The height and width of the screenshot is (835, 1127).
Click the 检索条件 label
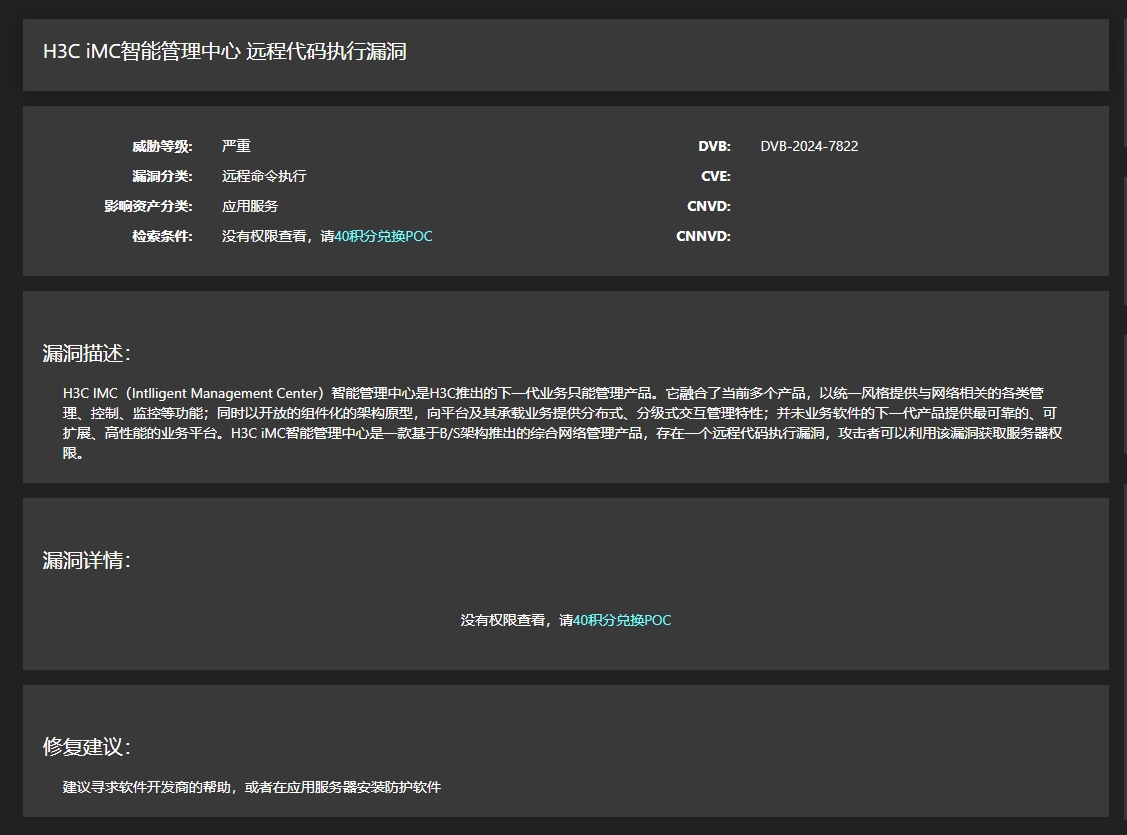(x=162, y=236)
